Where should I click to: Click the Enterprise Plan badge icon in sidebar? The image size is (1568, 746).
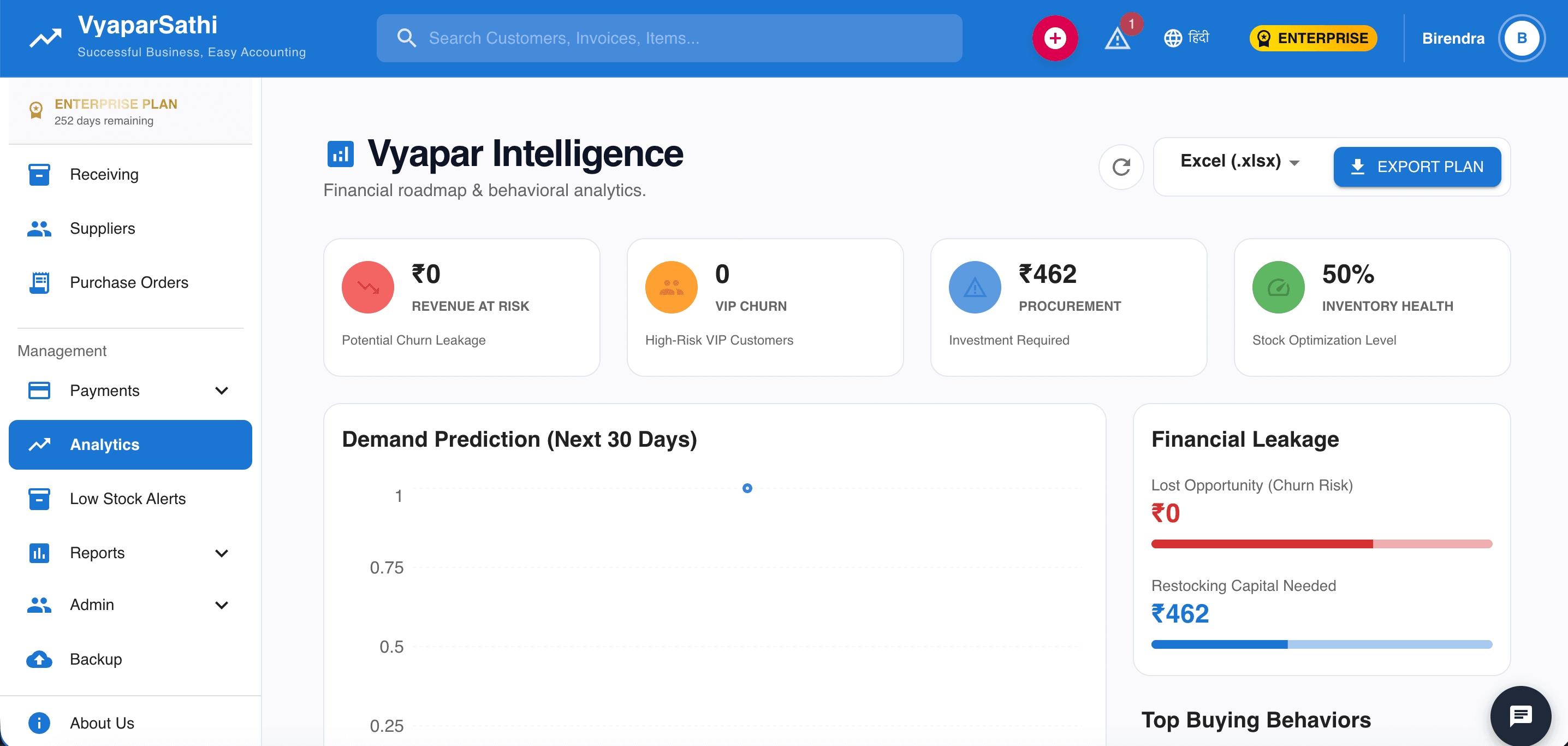[36, 111]
